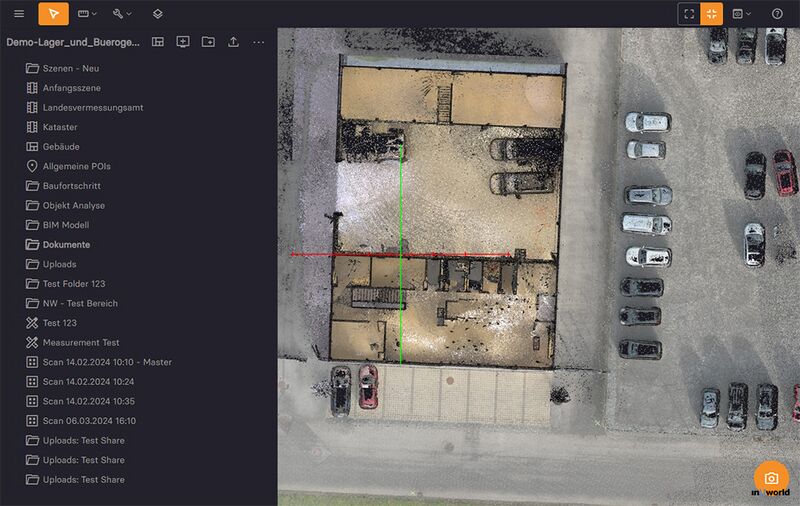Viewport: 800px width, 506px height.
Task: Open the project layout view icon
Action: click(158, 42)
